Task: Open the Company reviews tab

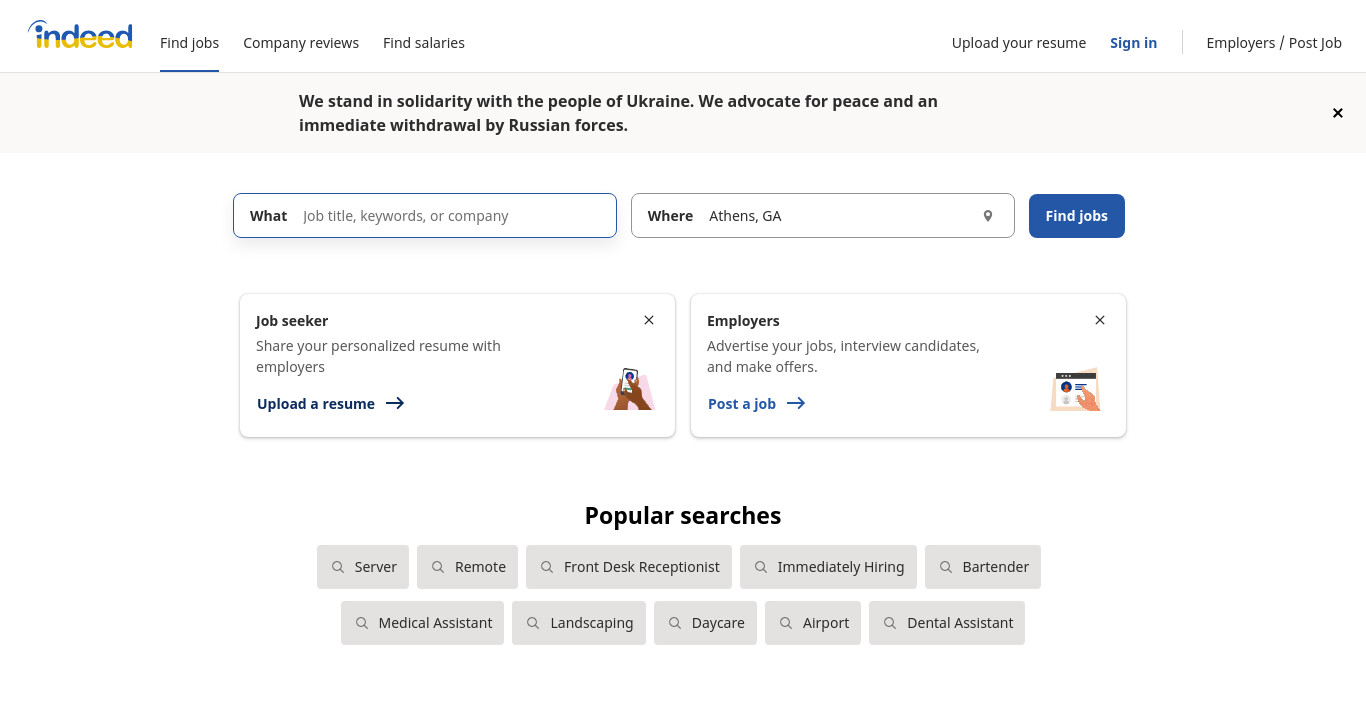Action: [x=301, y=43]
